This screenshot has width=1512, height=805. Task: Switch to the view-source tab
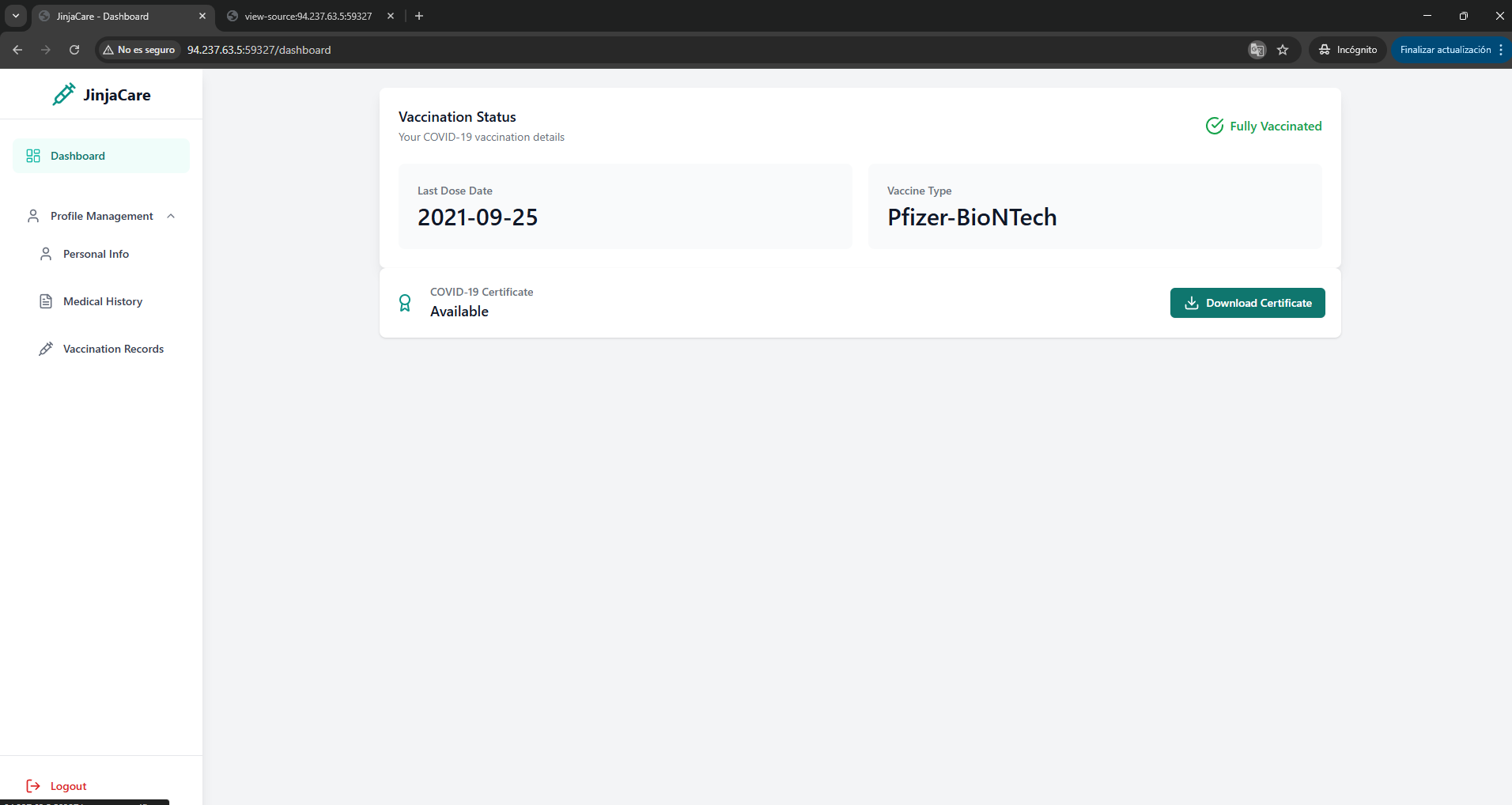[308, 16]
